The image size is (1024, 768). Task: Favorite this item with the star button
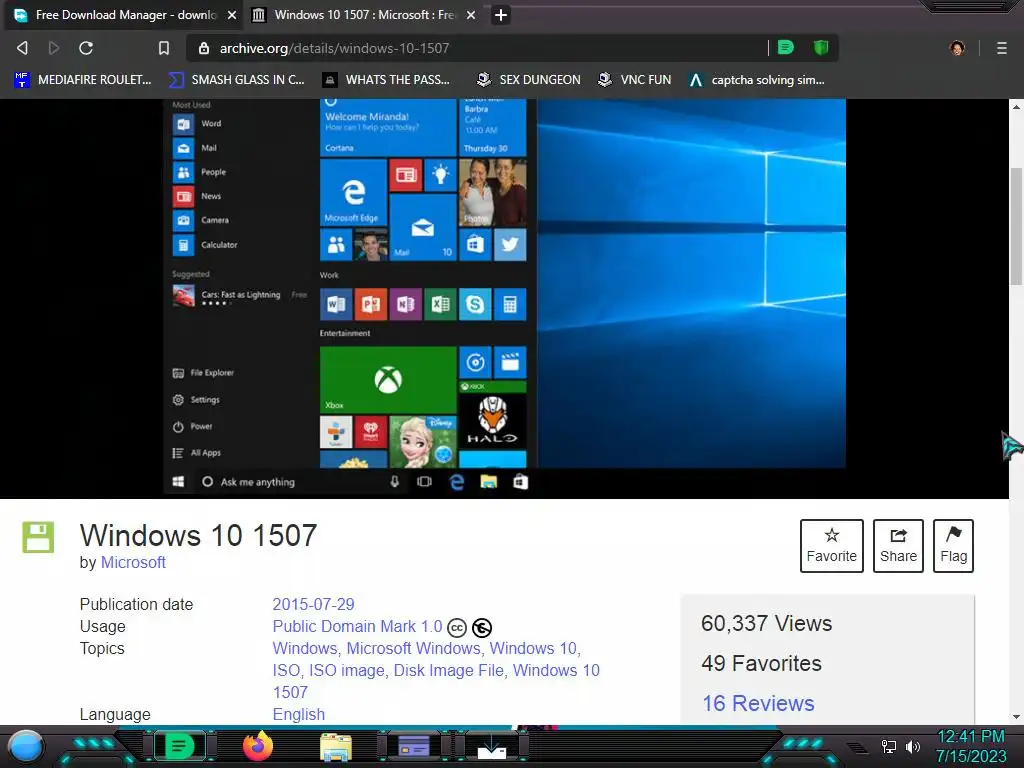click(x=831, y=546)
